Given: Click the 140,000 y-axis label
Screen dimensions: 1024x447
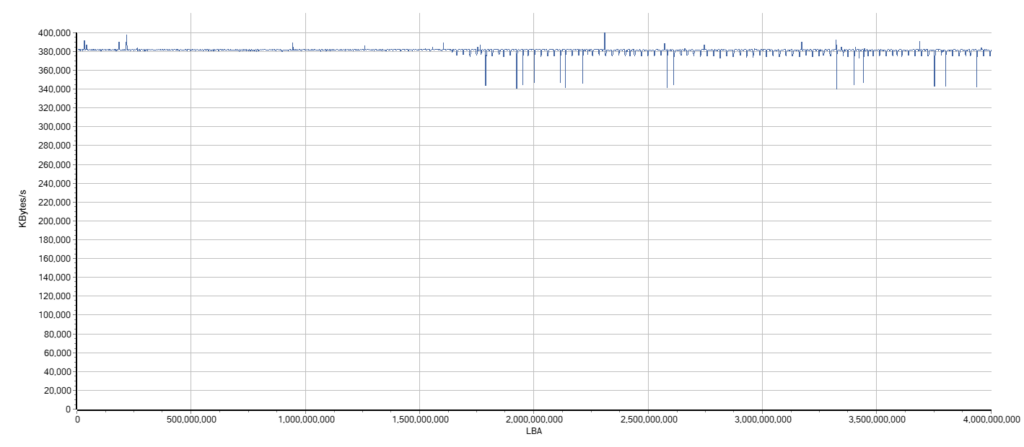Looking at the screenshot, I should 56,278.
